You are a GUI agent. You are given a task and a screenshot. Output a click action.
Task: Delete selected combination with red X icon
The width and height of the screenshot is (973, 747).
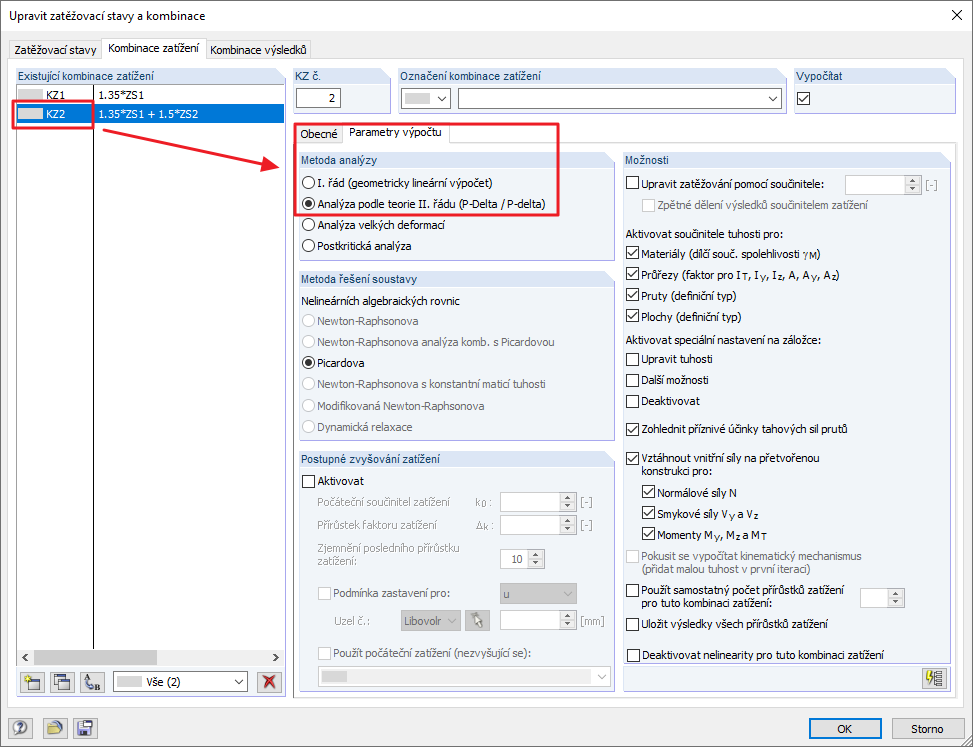pos(269,682)
